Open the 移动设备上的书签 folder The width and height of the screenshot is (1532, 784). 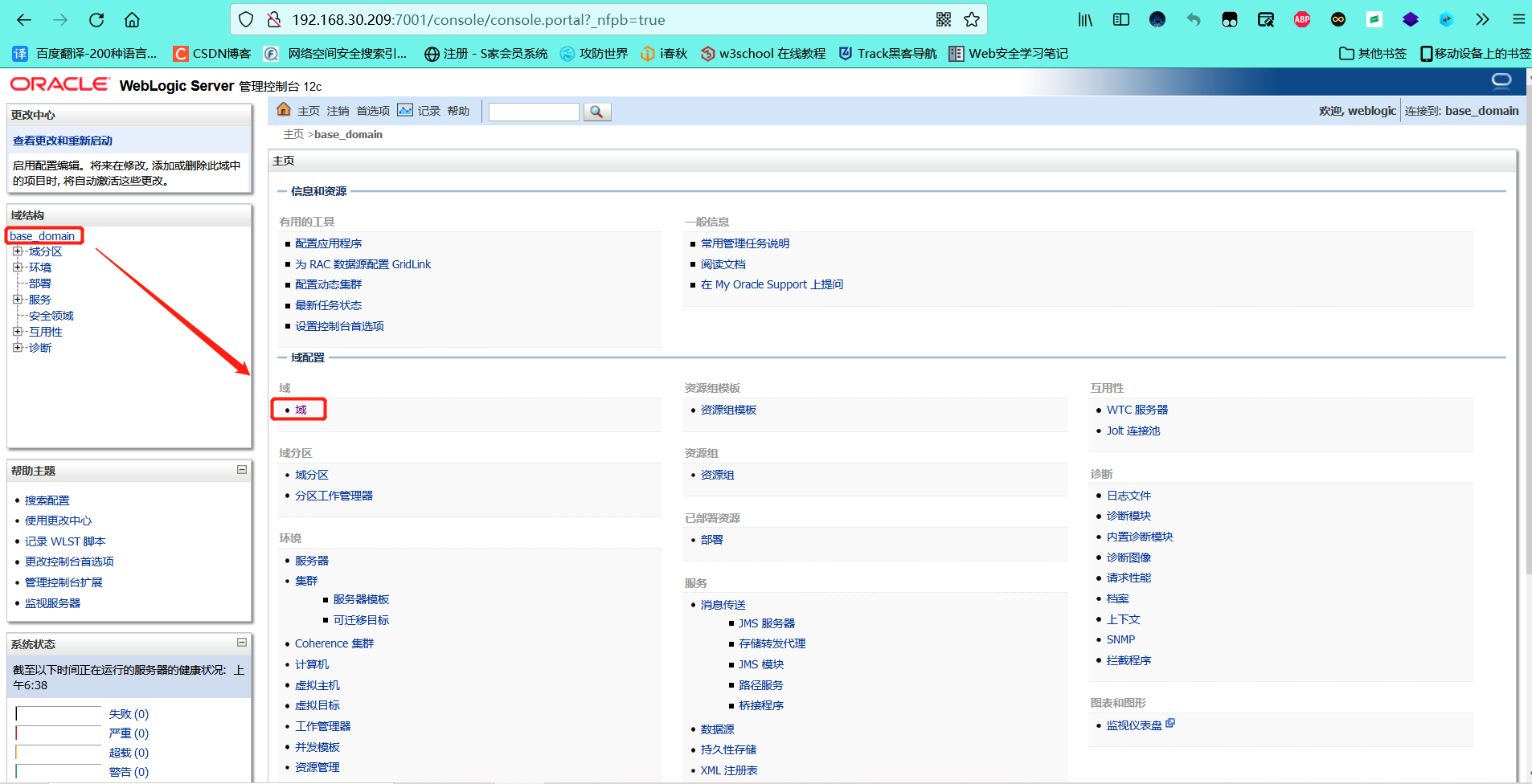pyautogui.click(x=1475, y=54)
